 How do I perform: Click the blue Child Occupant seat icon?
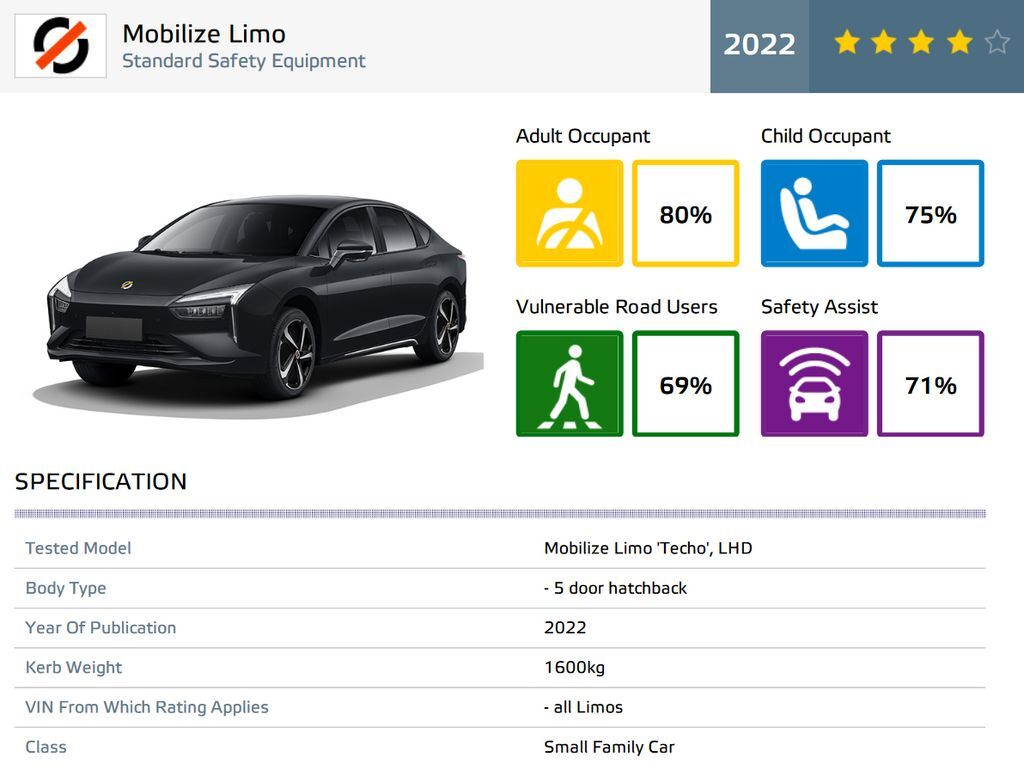tap(814, 214)
